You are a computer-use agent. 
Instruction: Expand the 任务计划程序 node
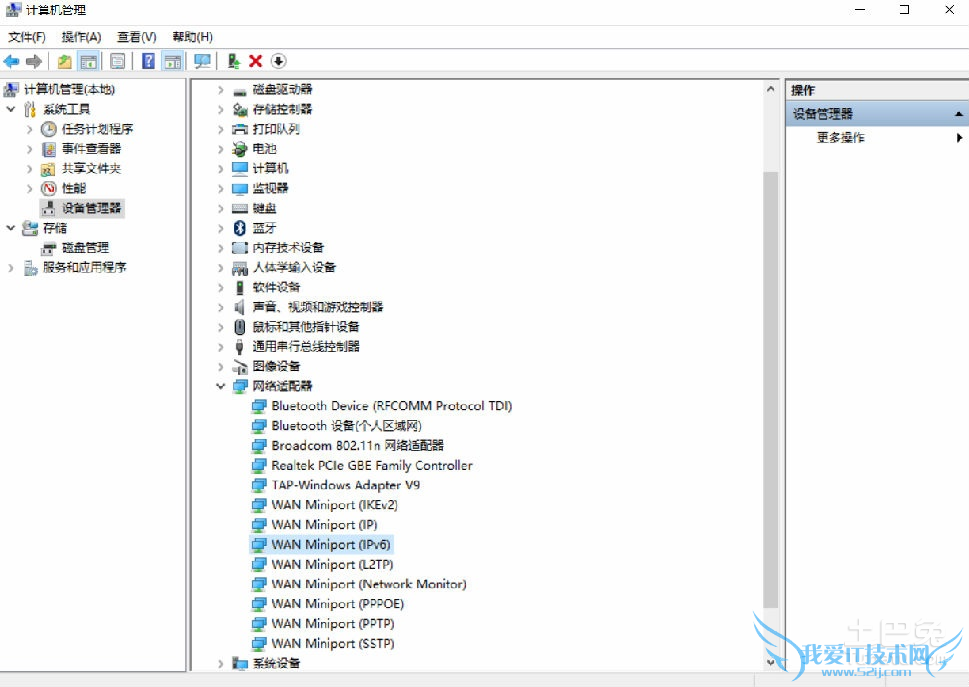tap(30, 129)
